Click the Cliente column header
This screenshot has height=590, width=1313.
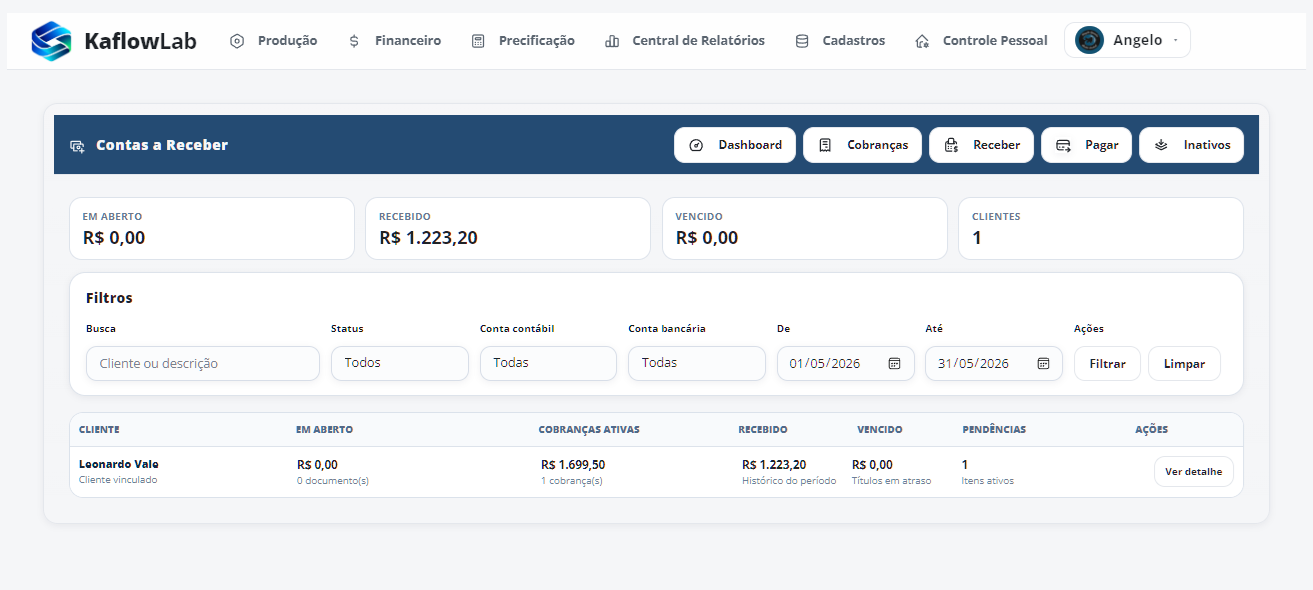tap(99, 430)
